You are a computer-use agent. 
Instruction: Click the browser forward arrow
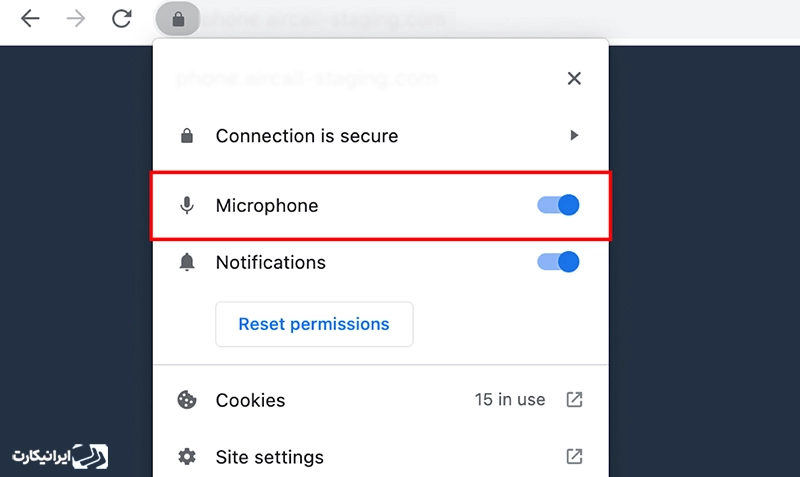click(x=76, y=19)
